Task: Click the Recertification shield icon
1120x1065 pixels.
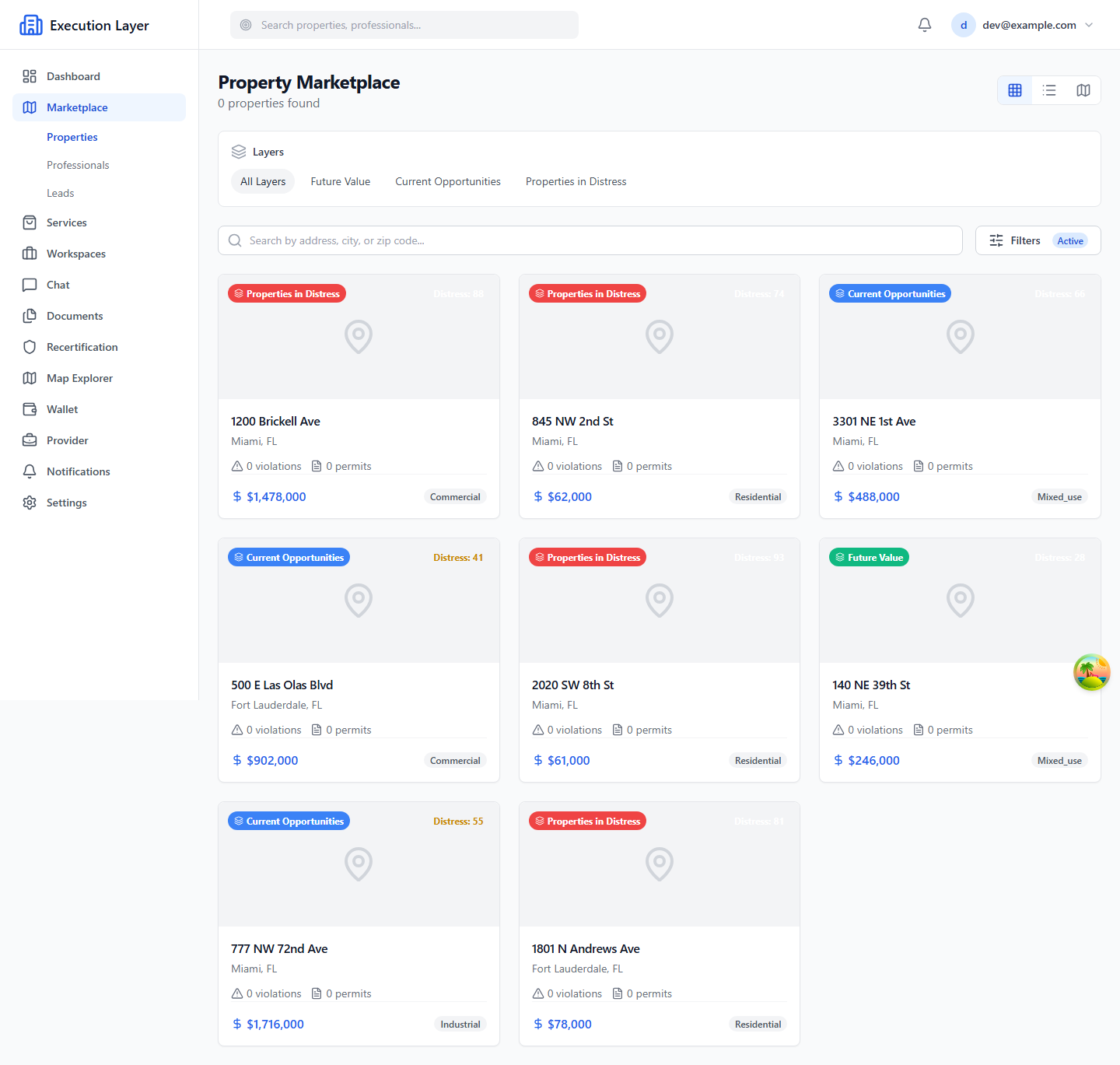Action: tap(30, 347)
